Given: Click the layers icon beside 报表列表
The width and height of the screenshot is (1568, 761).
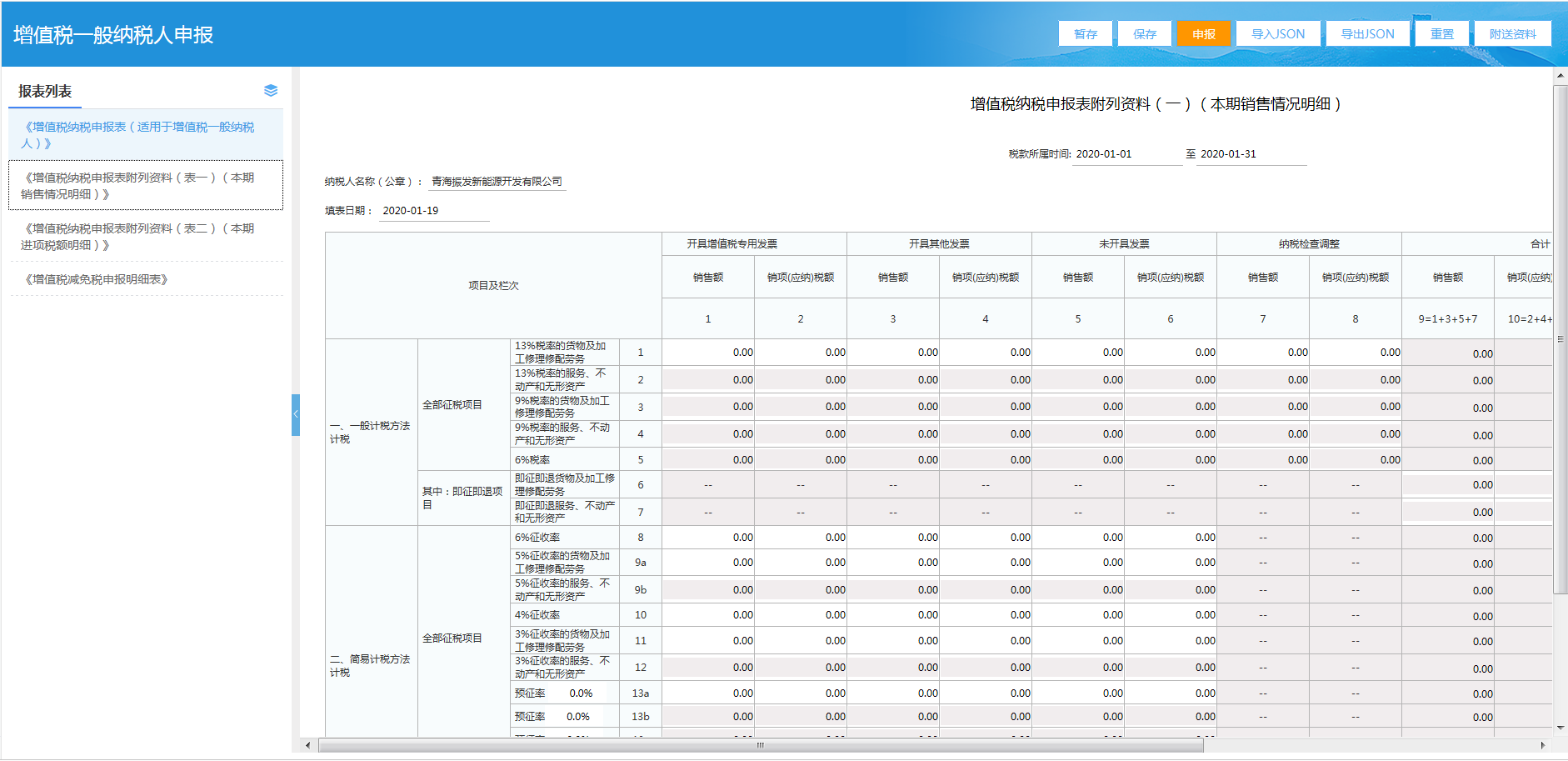Looking at the screenshot, I should pyautogui.click(x=271, y=90).
